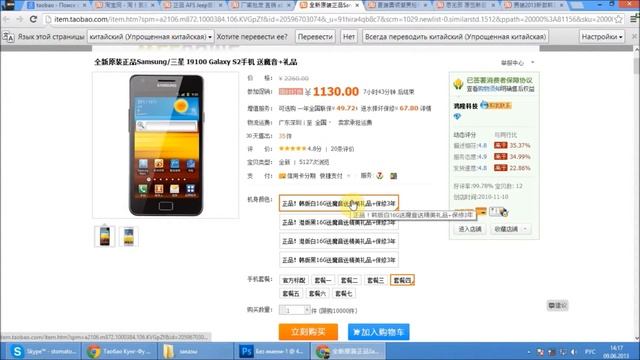Choose package 套餐一

point(323,280)
